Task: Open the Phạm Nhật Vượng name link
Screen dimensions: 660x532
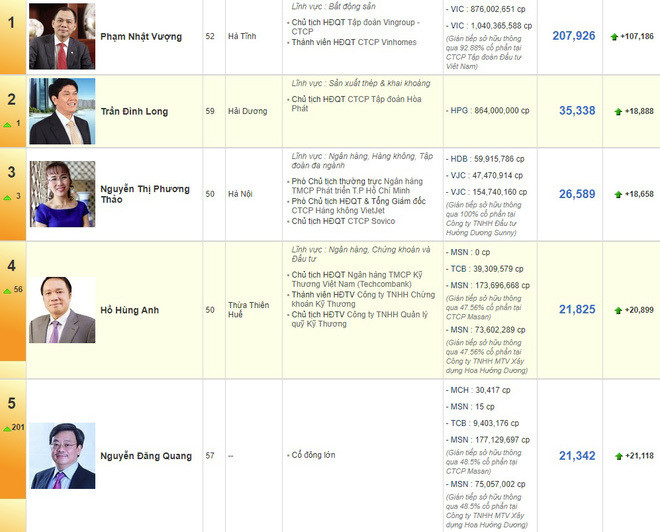Action: point(140,36)
